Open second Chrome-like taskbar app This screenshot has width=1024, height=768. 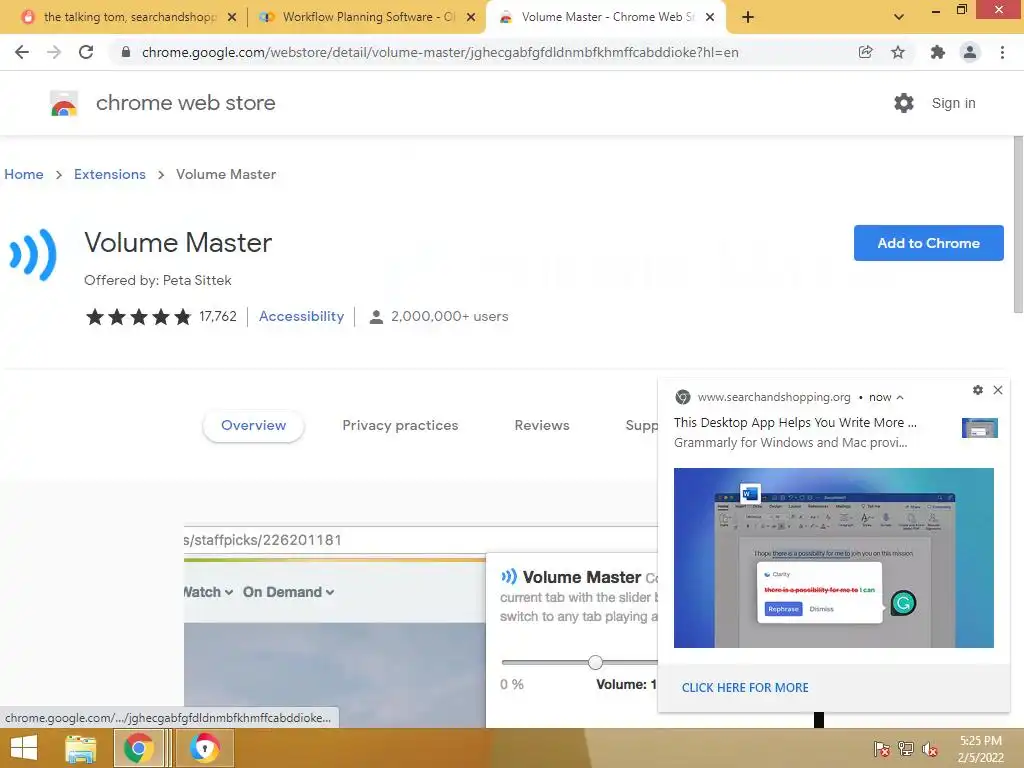204,748
